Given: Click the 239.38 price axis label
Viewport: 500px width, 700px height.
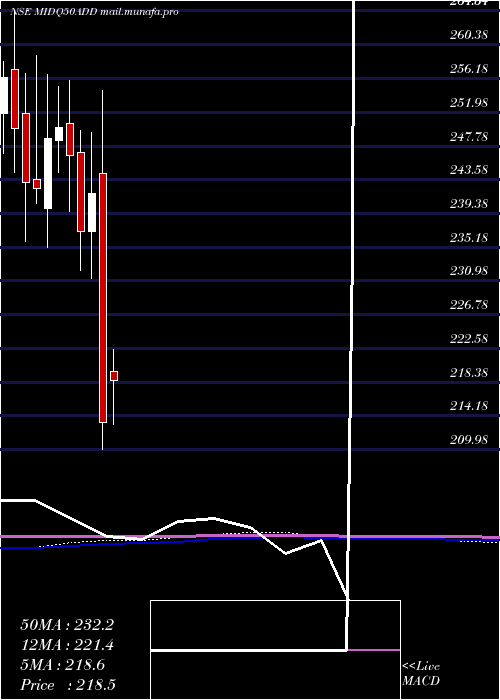Looking at the screenshot, I should point(469,204).
